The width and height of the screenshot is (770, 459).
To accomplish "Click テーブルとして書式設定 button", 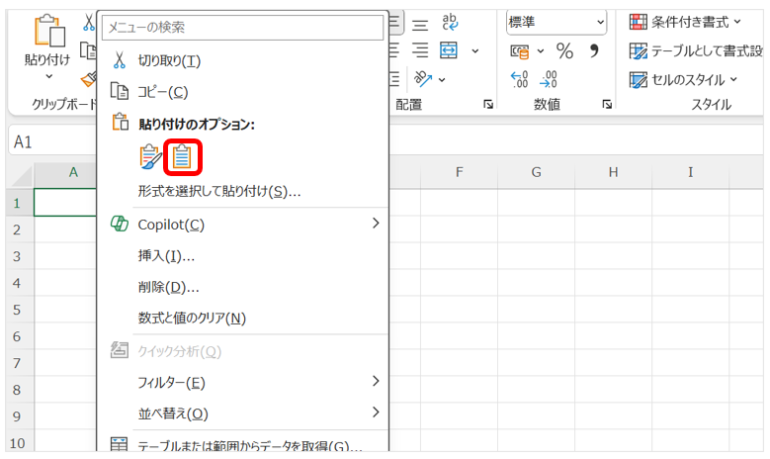I will coord(695,51).
